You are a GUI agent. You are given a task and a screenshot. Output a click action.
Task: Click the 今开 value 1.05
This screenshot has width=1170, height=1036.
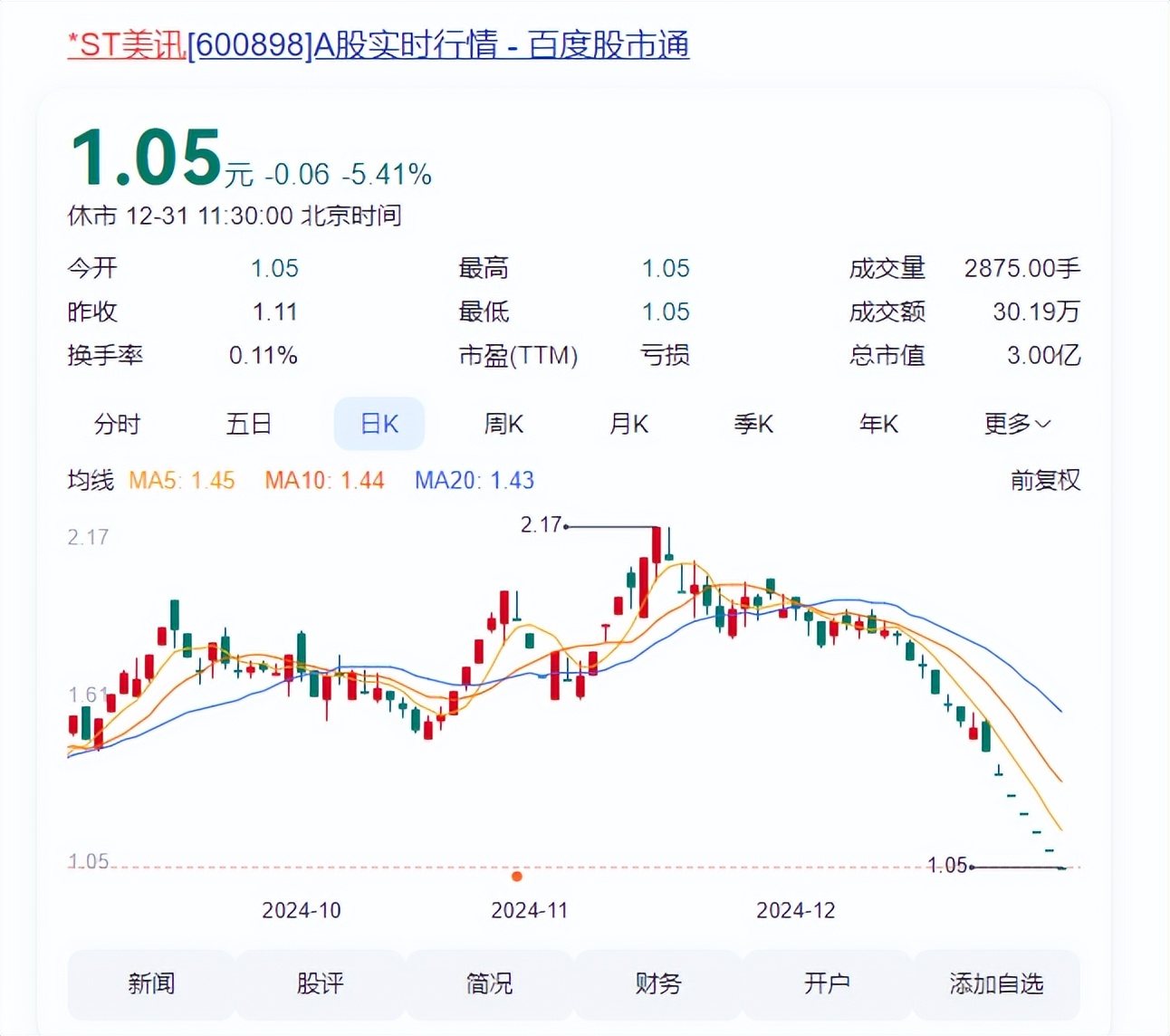(274, 268)
